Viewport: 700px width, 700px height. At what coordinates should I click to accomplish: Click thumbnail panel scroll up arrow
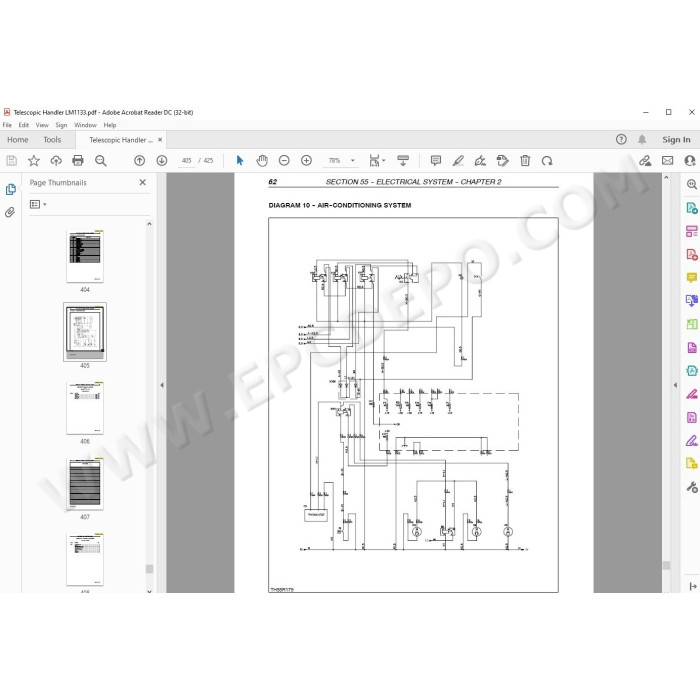149,224
